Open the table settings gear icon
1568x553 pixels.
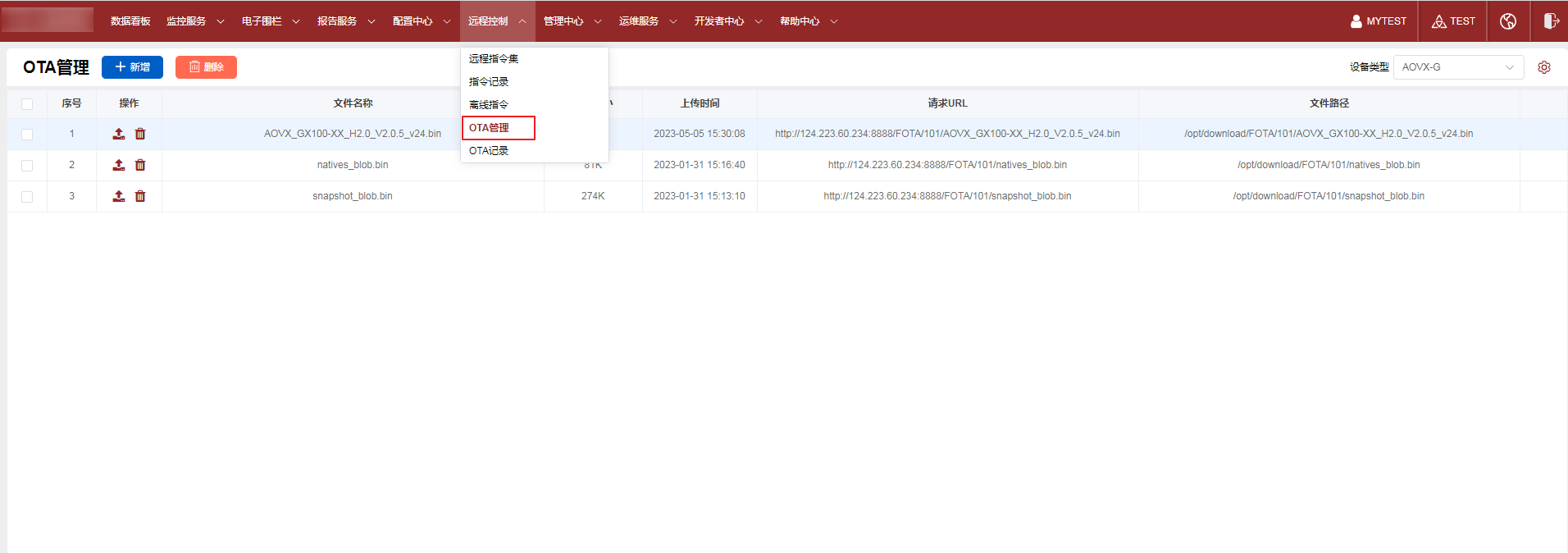1544,67
